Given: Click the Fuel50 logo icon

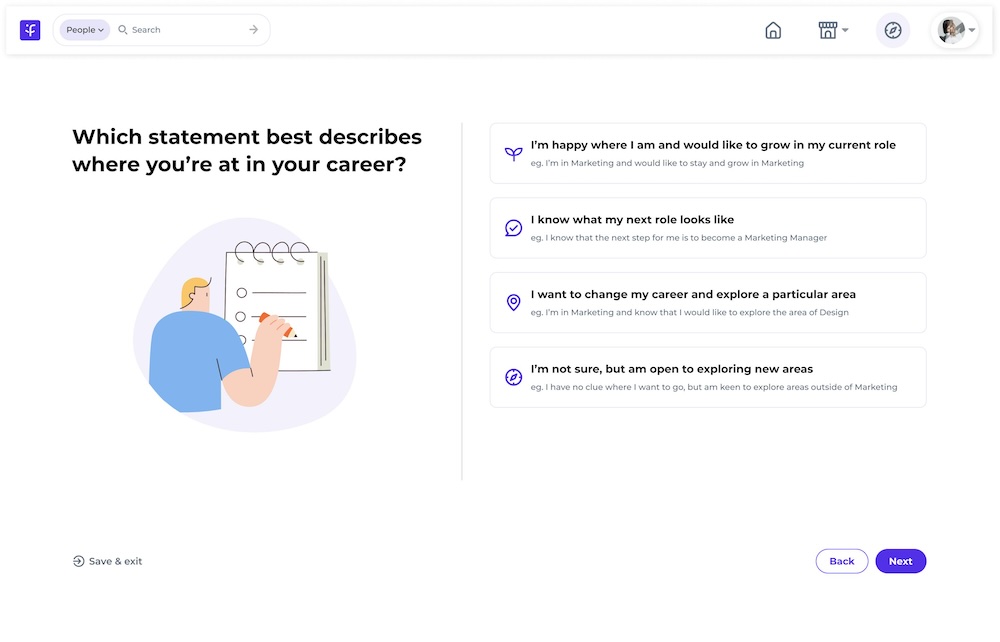Looking at the screenshot, I should pyautogui.click(x=30, y=29).
